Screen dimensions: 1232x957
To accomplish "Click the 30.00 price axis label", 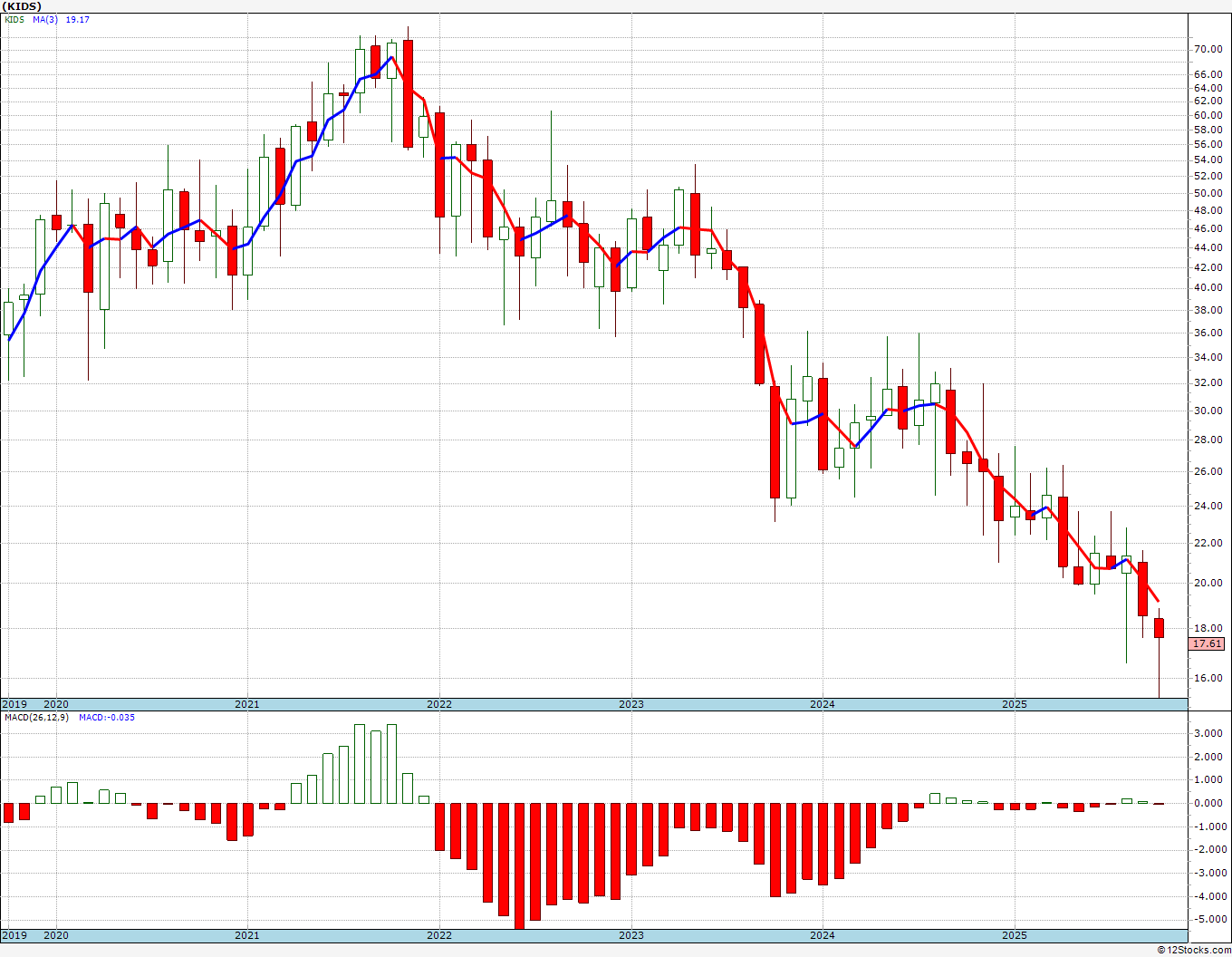I will coord(1208,411).
